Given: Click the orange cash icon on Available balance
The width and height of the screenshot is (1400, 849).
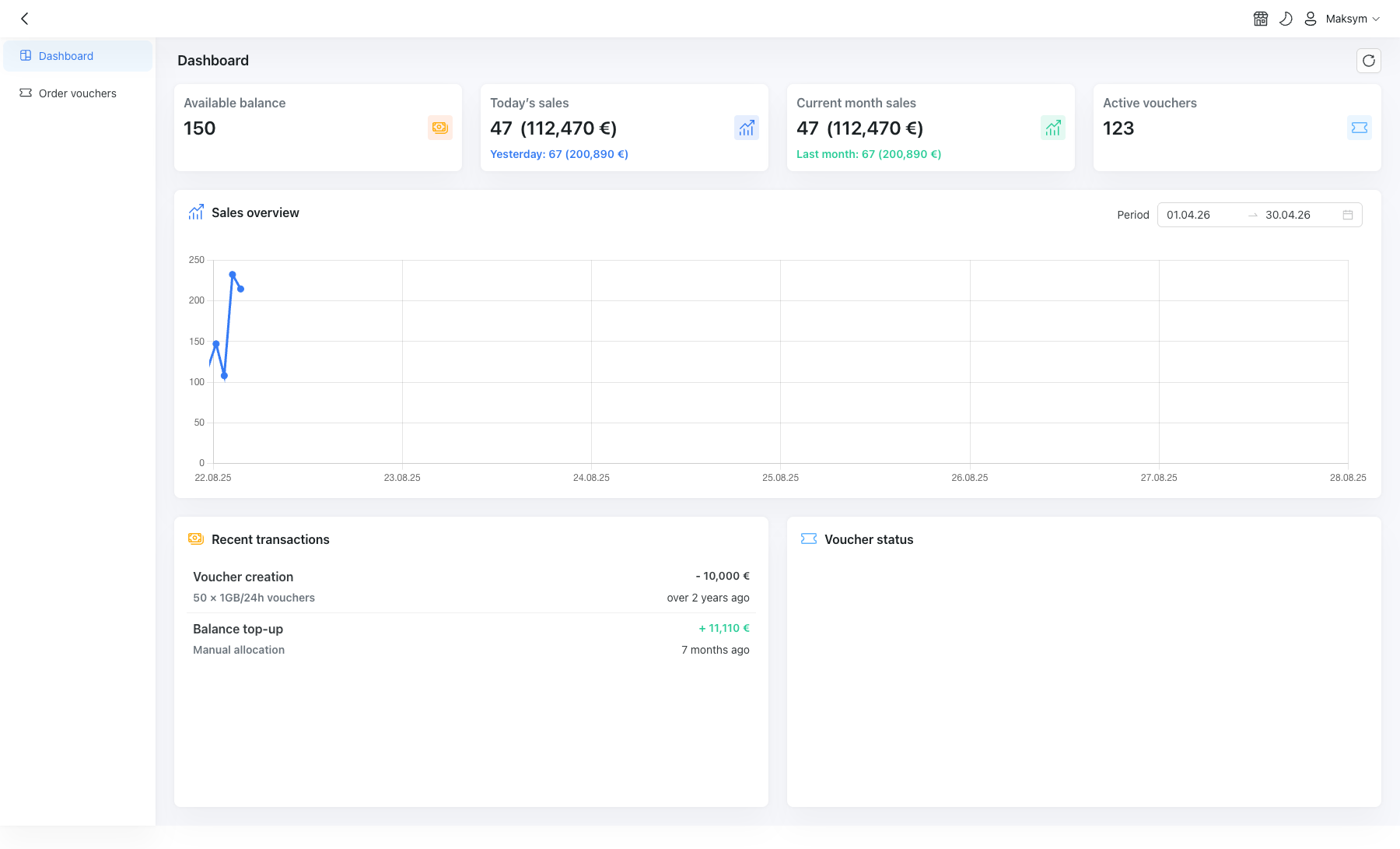Looking at the screenshot, I should coord(440,128).
